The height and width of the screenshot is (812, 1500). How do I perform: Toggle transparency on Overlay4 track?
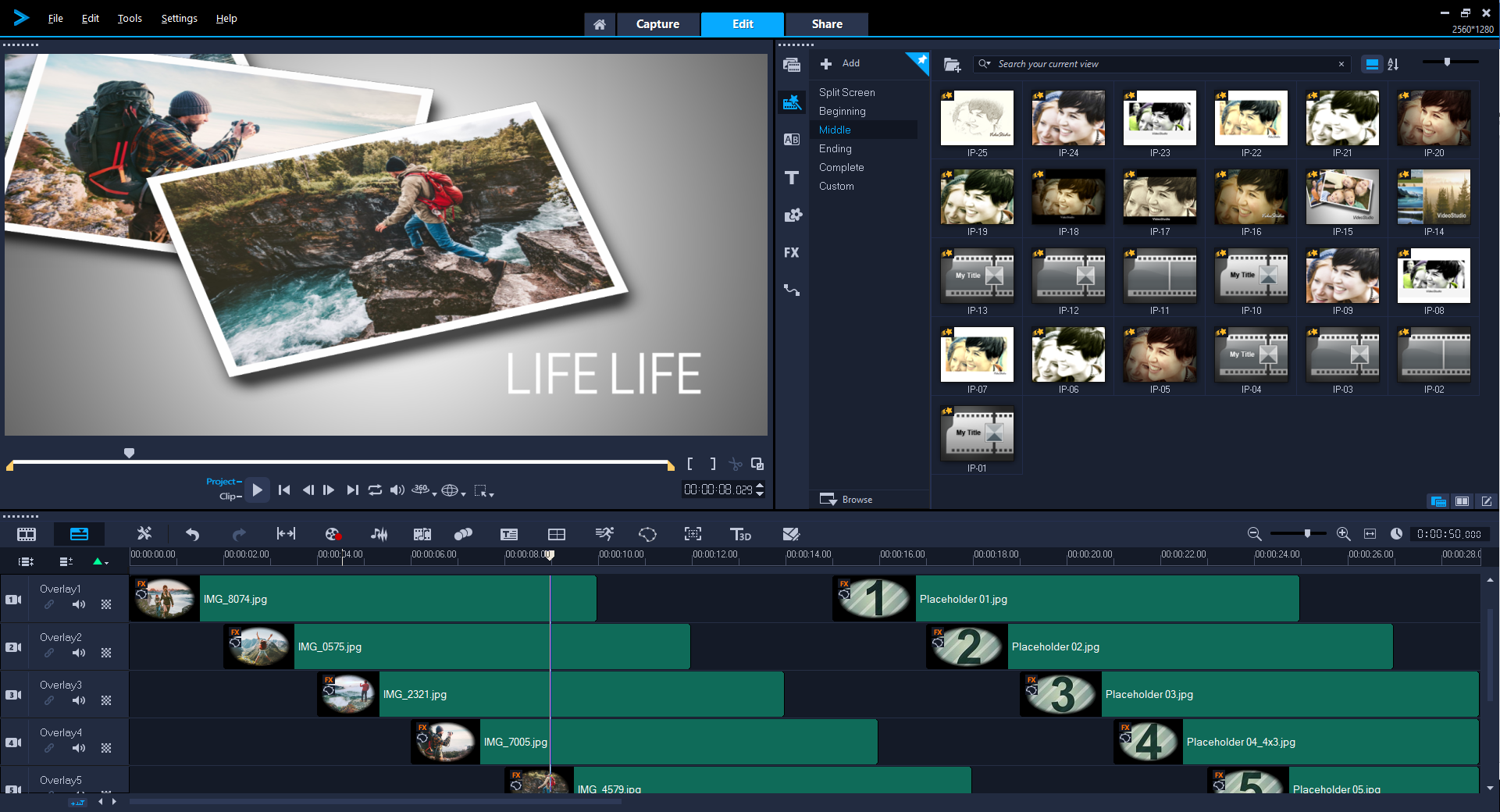click(x=106, y=748)
